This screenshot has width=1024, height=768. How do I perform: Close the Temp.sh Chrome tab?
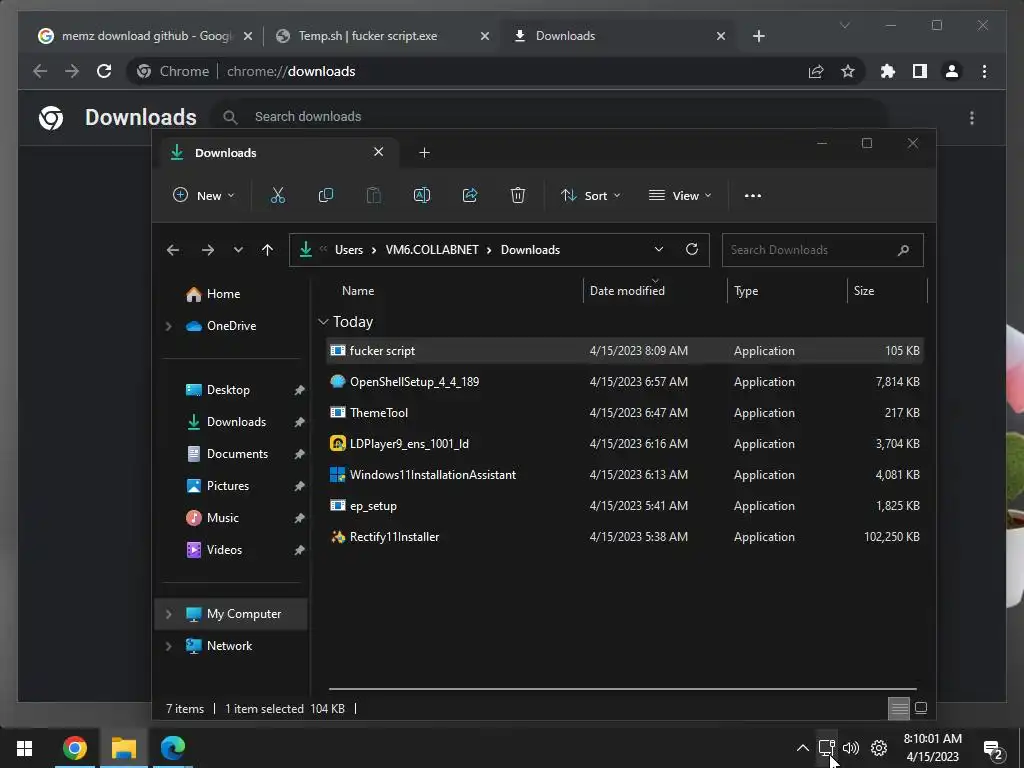pos(485,36)
